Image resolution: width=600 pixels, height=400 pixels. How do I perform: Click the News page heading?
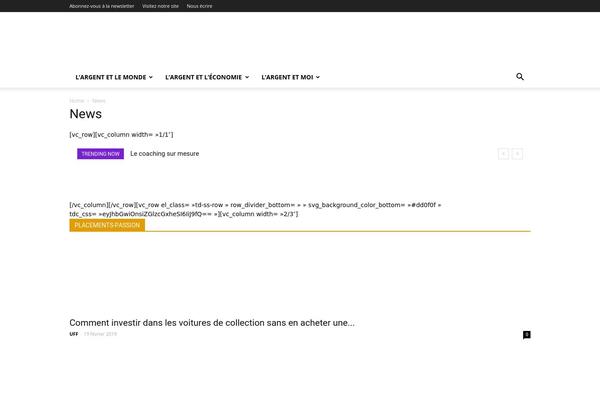[85, 114]
